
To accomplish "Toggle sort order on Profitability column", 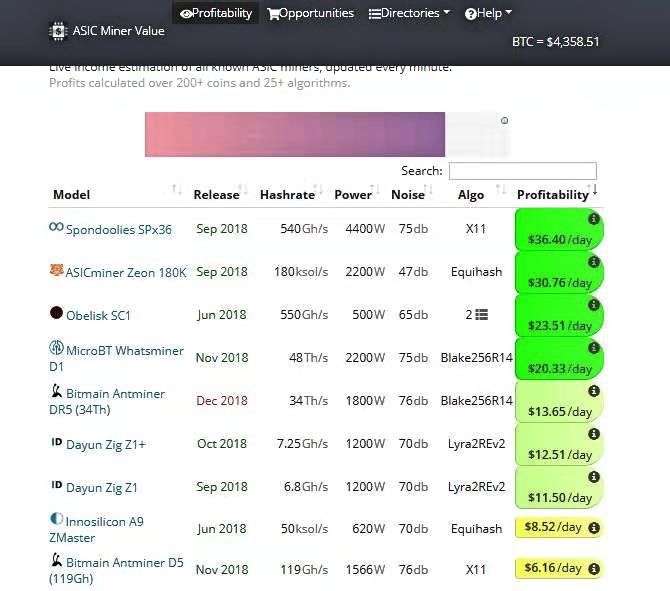I will (x=592, y=190).
